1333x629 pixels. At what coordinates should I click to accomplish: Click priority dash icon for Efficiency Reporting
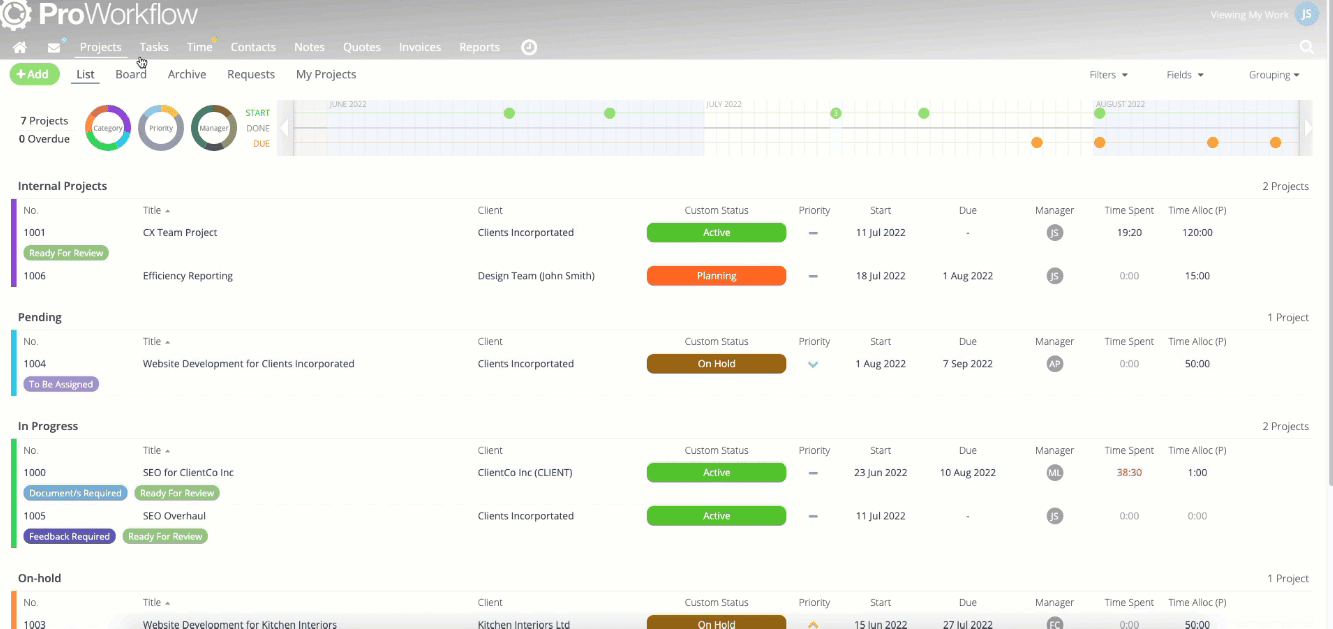tap(813, 276)
